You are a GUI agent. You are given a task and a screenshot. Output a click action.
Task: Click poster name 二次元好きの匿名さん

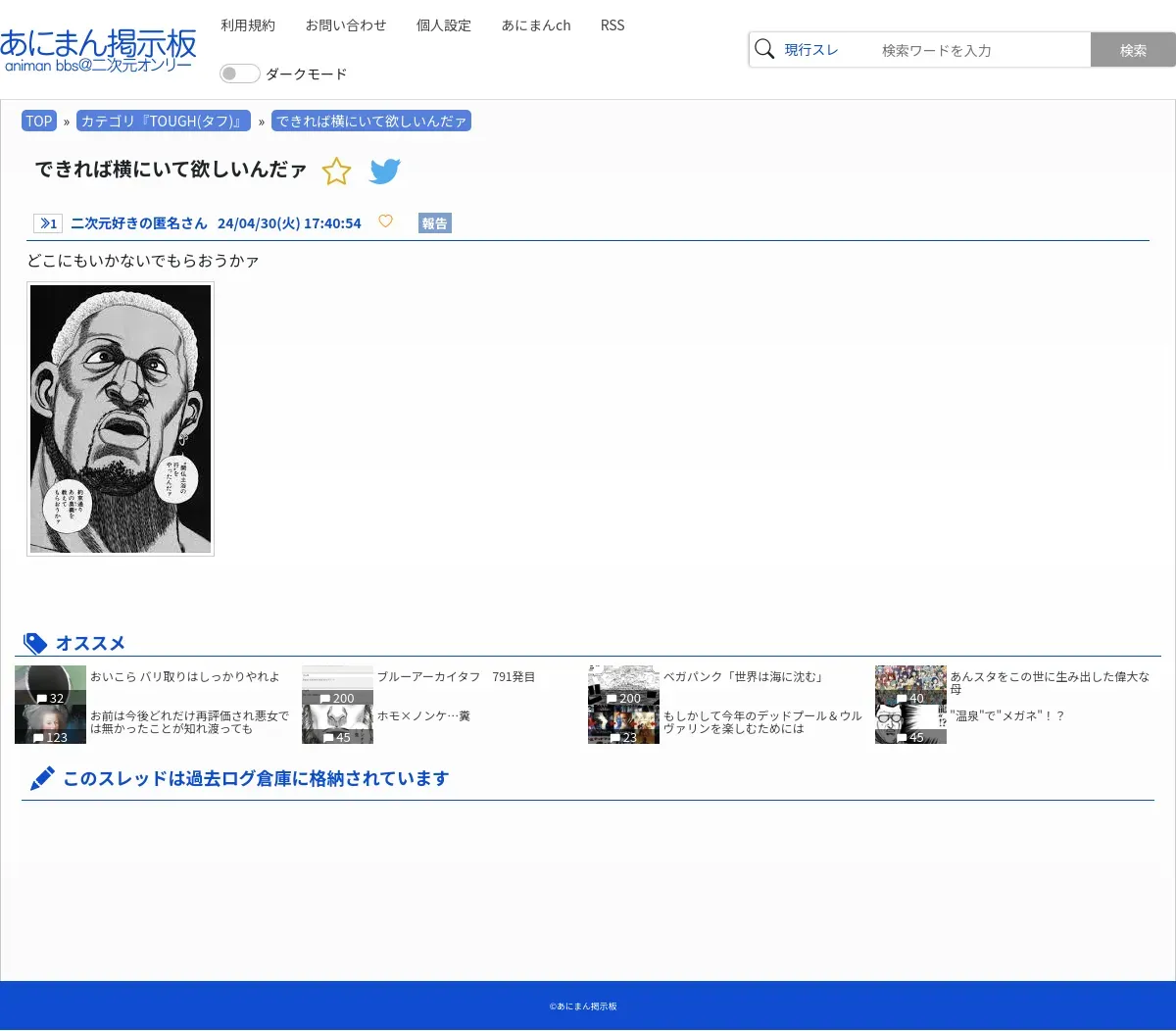139,223
